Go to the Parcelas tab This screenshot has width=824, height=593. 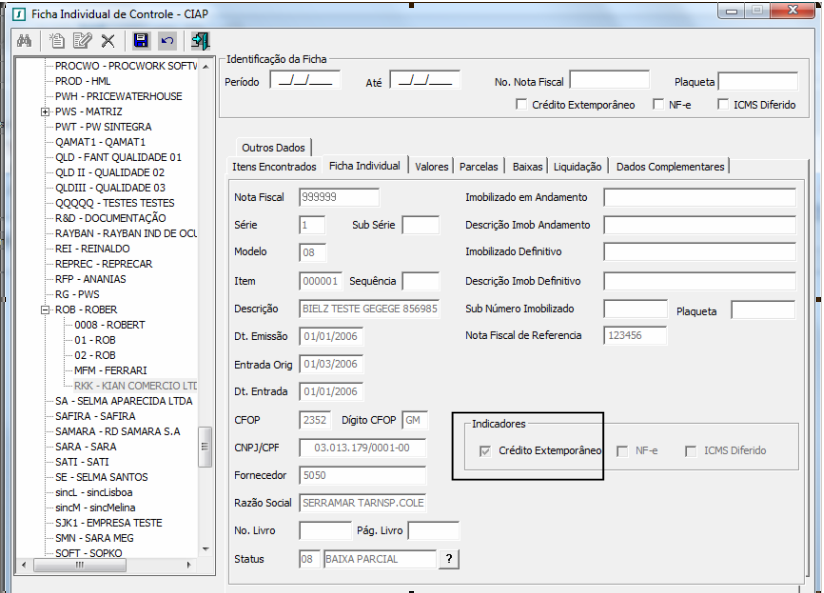pyautogui.click(x=480, y=166)
